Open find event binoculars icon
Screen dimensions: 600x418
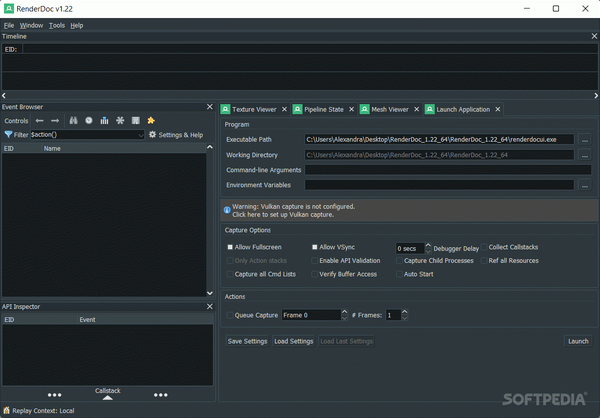pyautogui.click(x=73, y=121)
